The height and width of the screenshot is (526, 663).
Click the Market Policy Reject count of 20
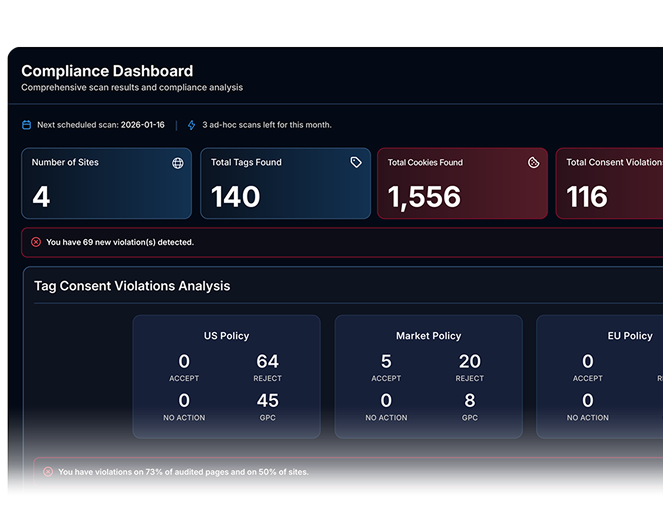tap(469, 361)
